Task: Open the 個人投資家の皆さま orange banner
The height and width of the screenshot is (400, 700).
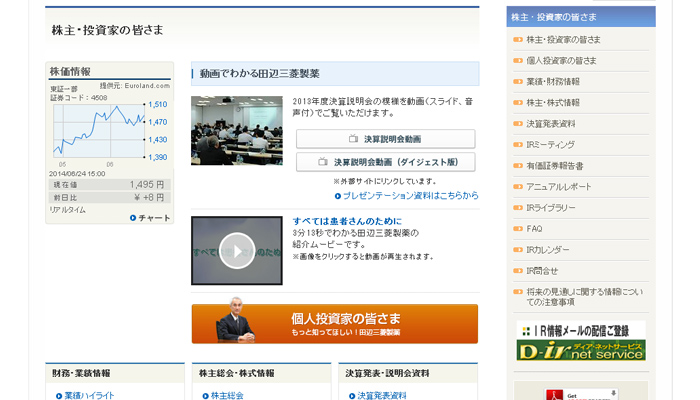Action: pyautogui.click(x=334, y=324)
